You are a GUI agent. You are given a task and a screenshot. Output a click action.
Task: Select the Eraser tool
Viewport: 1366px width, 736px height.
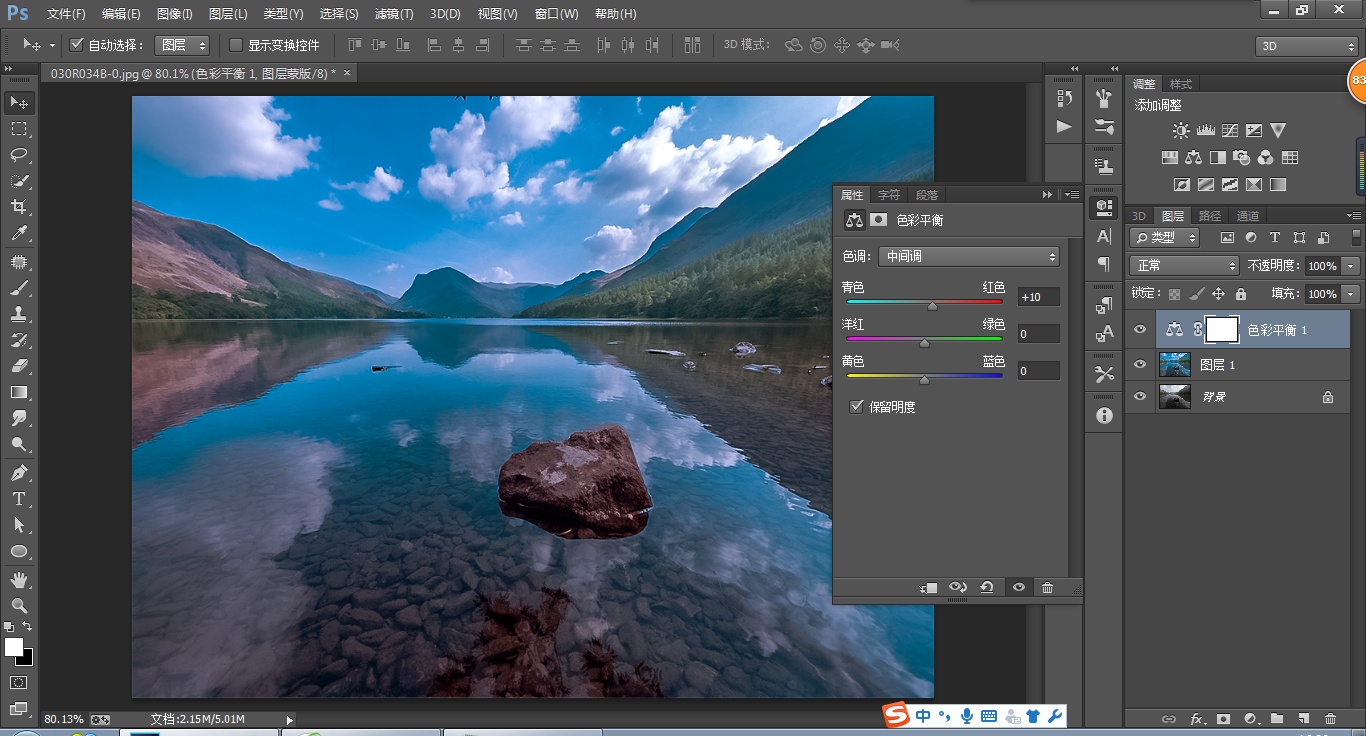pos(19,366)
